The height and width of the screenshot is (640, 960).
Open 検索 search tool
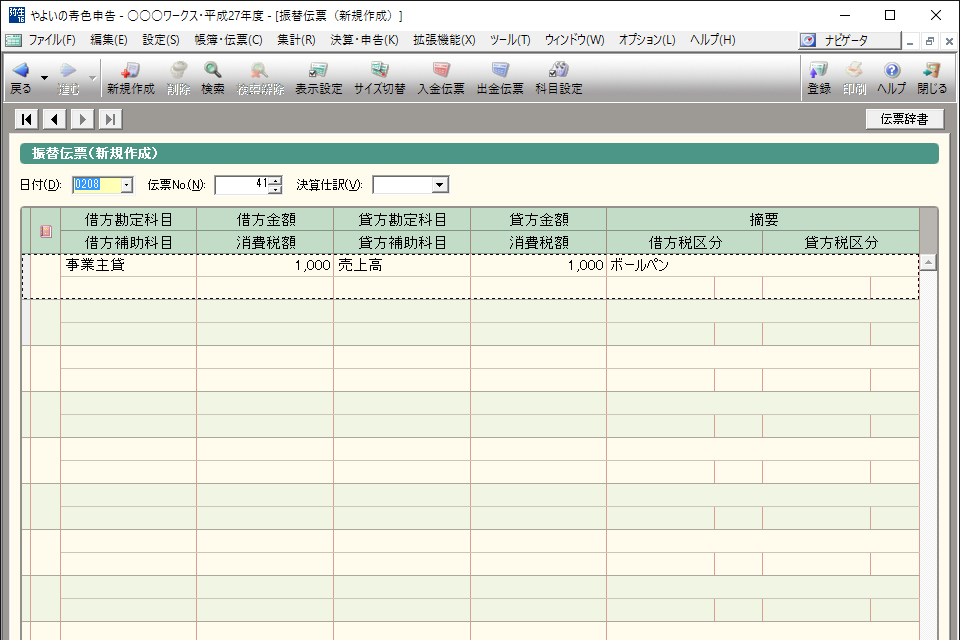click(212, 78)
